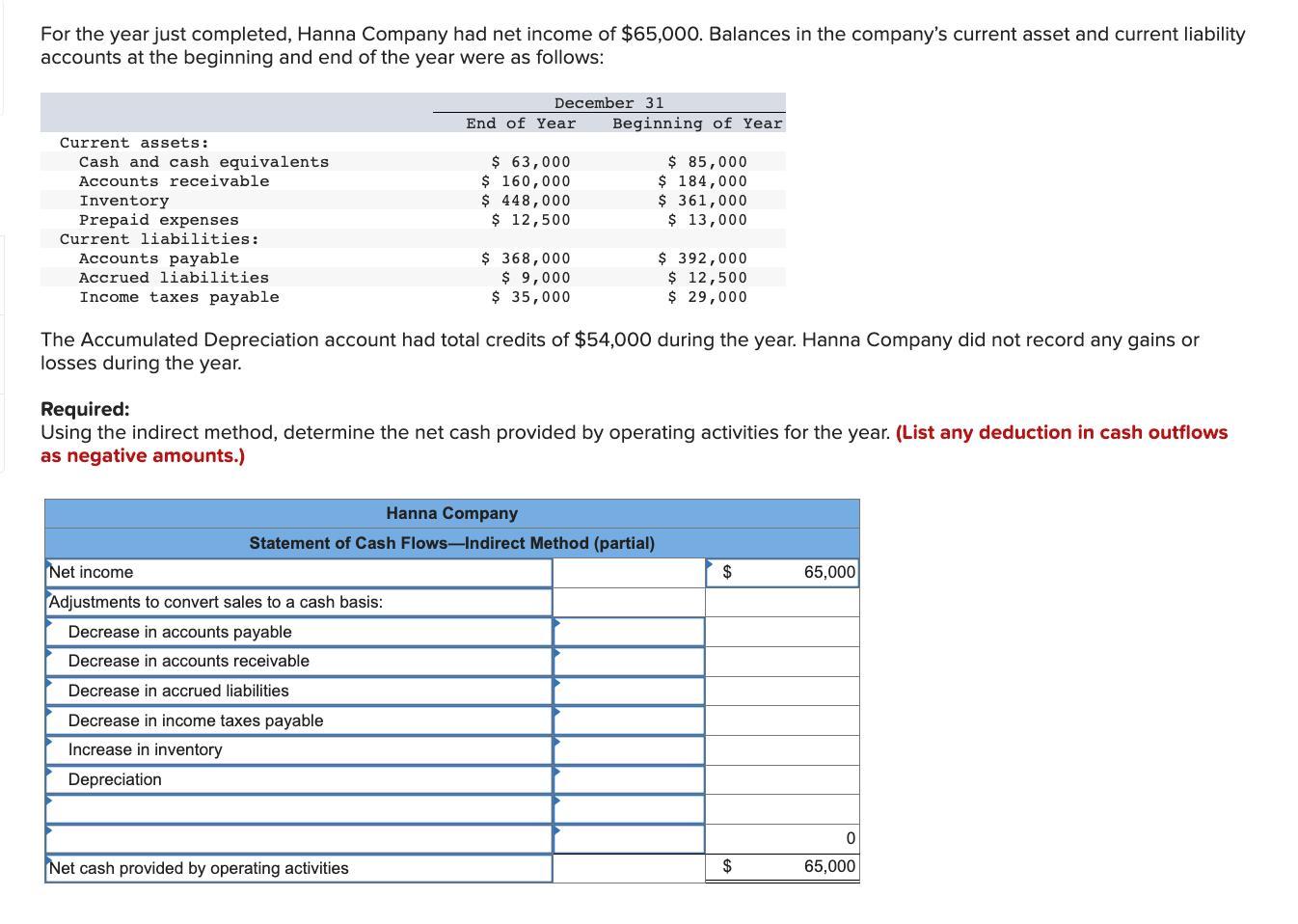1298x924 pixels.
Task: Open the first blank label dropdown below Depreciation
Action: (299, 809)
